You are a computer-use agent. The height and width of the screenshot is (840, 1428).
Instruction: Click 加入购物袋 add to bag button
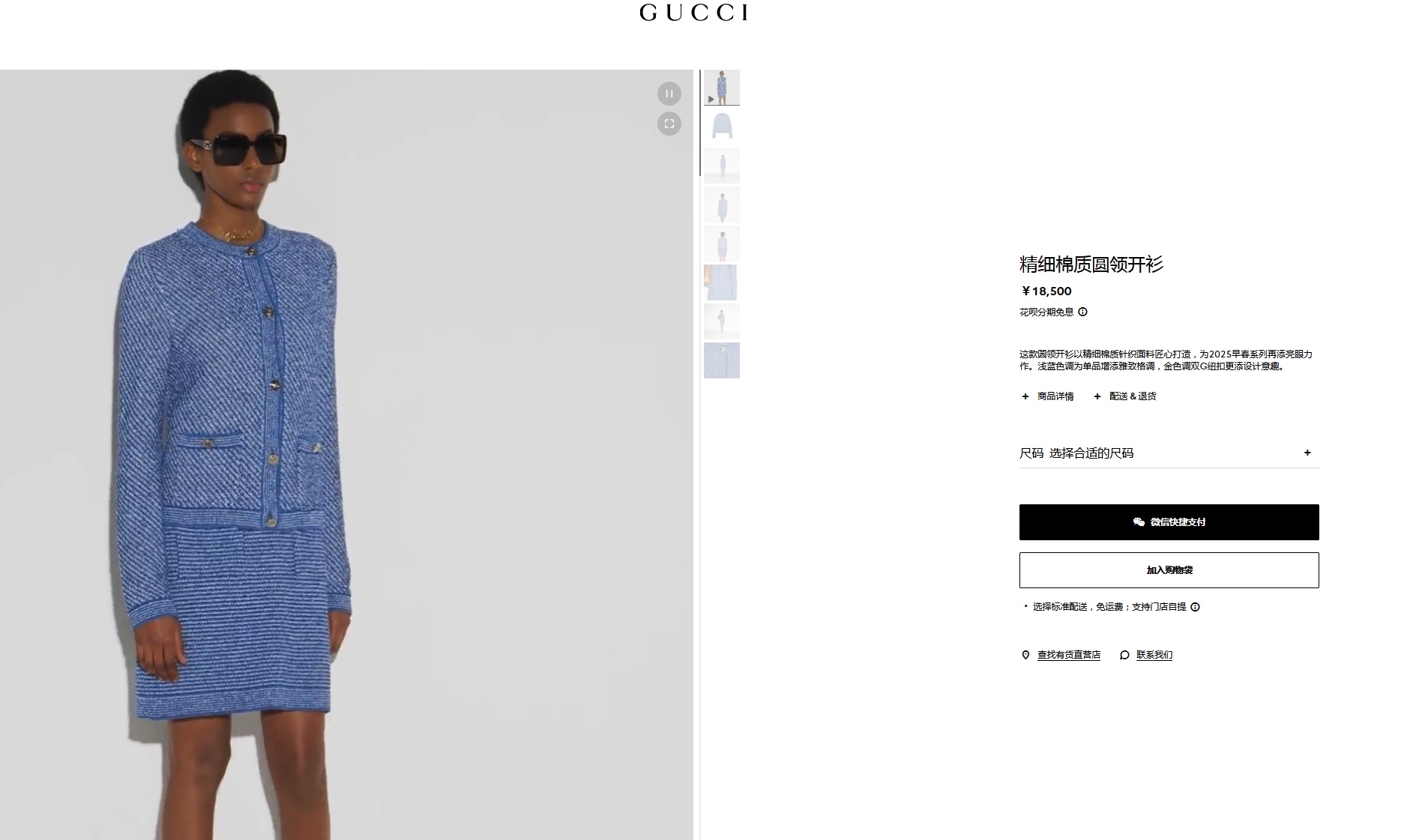[1169, 570]
